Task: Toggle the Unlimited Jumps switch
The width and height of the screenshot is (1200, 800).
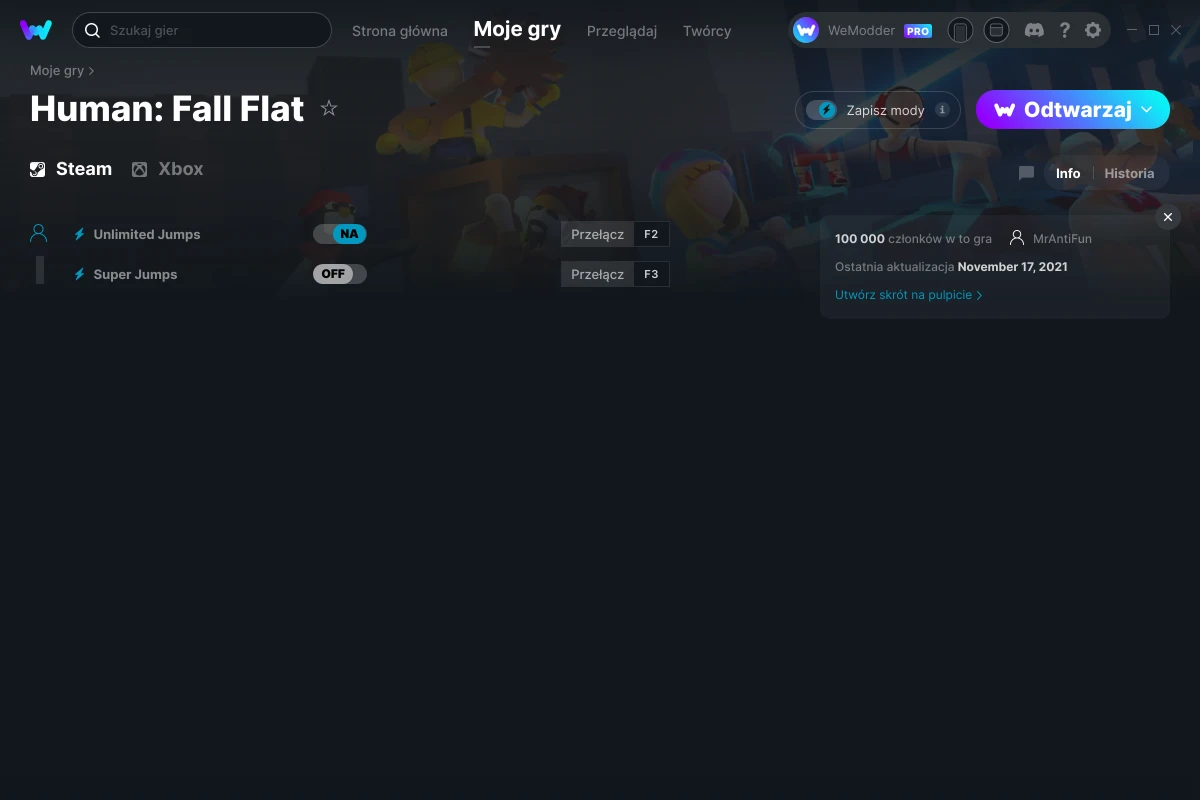Action: 340,234
